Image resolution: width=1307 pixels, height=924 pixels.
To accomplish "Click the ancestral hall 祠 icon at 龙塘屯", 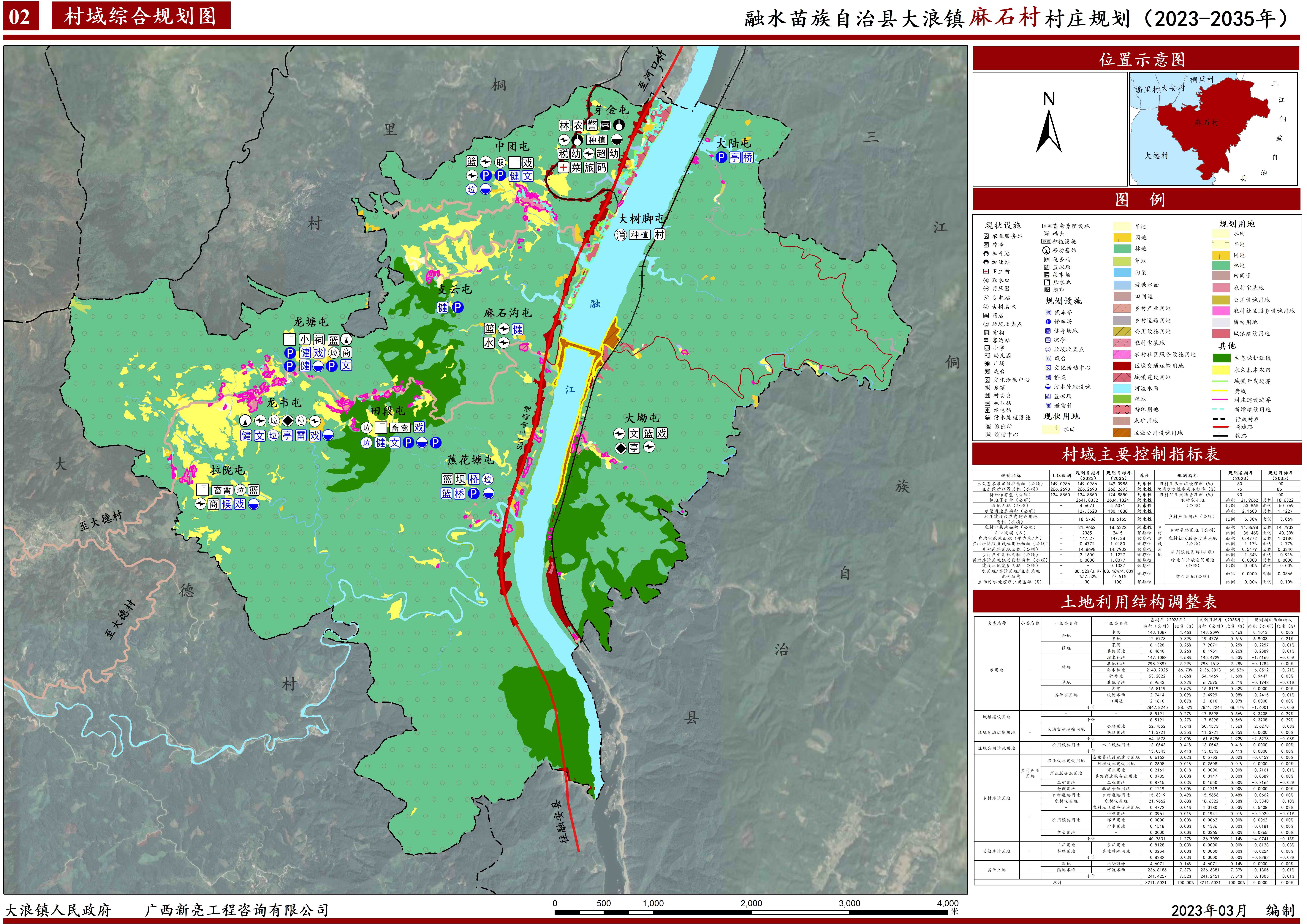I will pos(319,339).
